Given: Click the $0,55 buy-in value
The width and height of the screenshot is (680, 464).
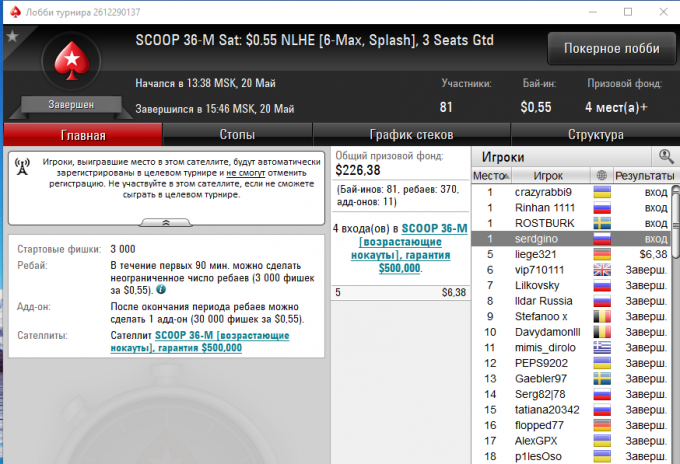Looking at the screenshot, I should coord(536,107).
